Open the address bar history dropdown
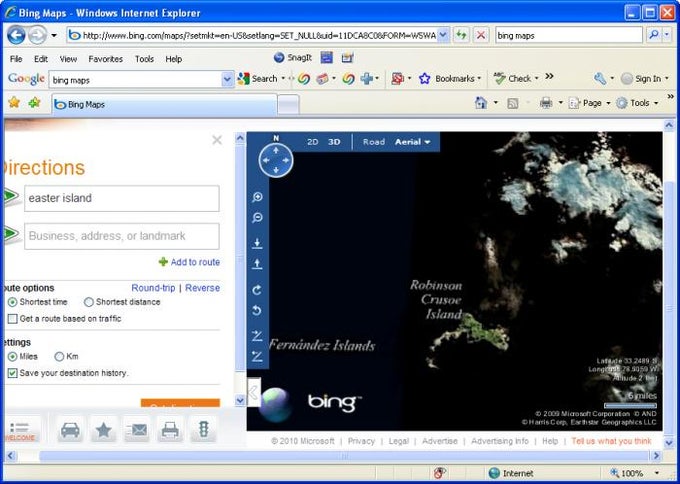Image resolution: width=680 pixels, height=484 pixels. [x=443, y=35]
